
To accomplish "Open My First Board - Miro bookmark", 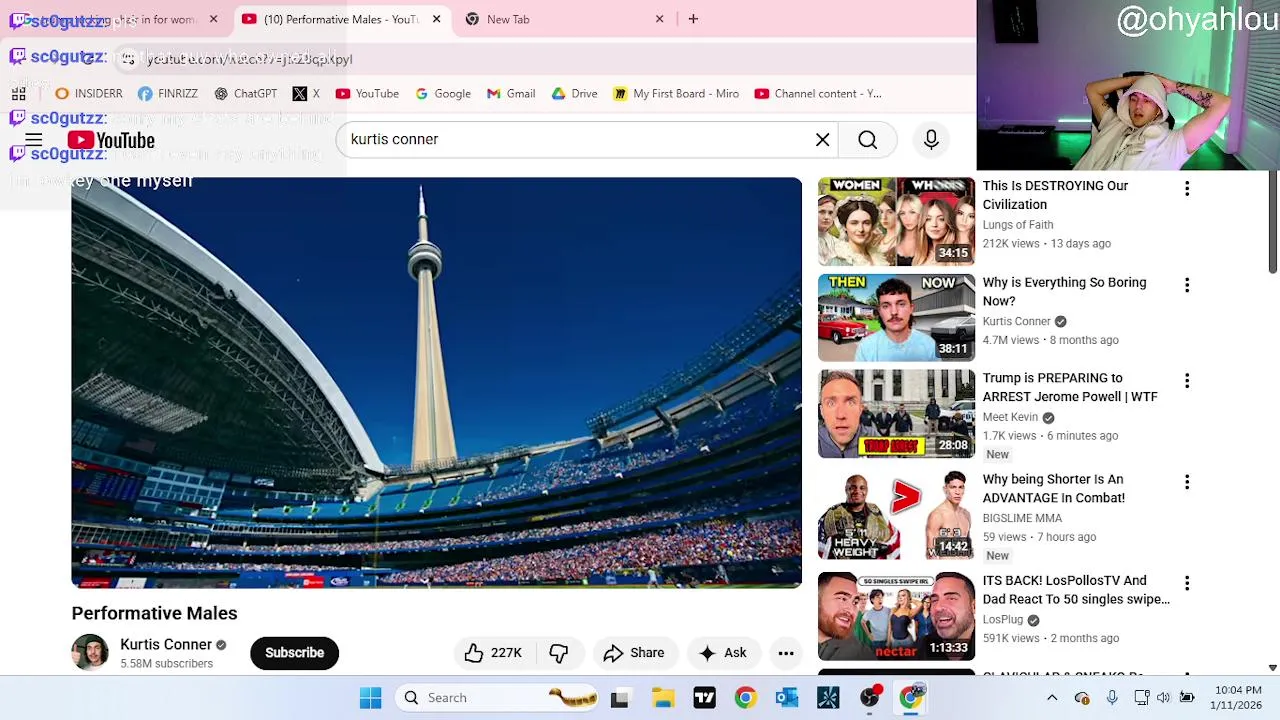I will (676, 94).
